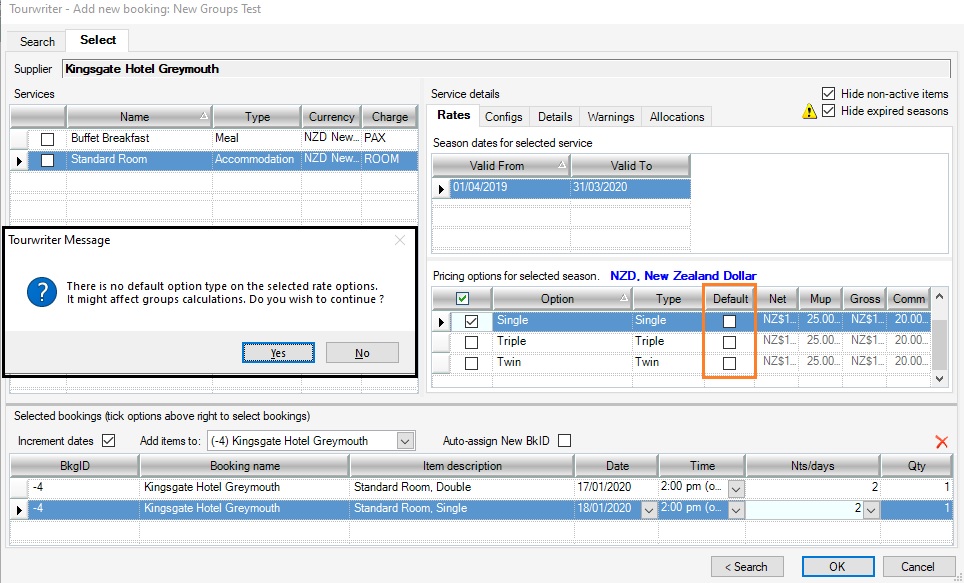
Task: Tick the Default checkbox for Single option
Action: (x=729, y=321)
